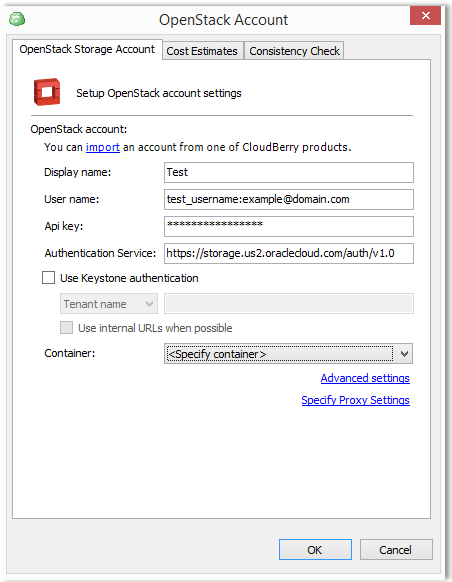Image resolution: width=452 pixels, height=582 pixels.
Task: Toggle Use internal URLs when possible
Action: coord(66,328)
